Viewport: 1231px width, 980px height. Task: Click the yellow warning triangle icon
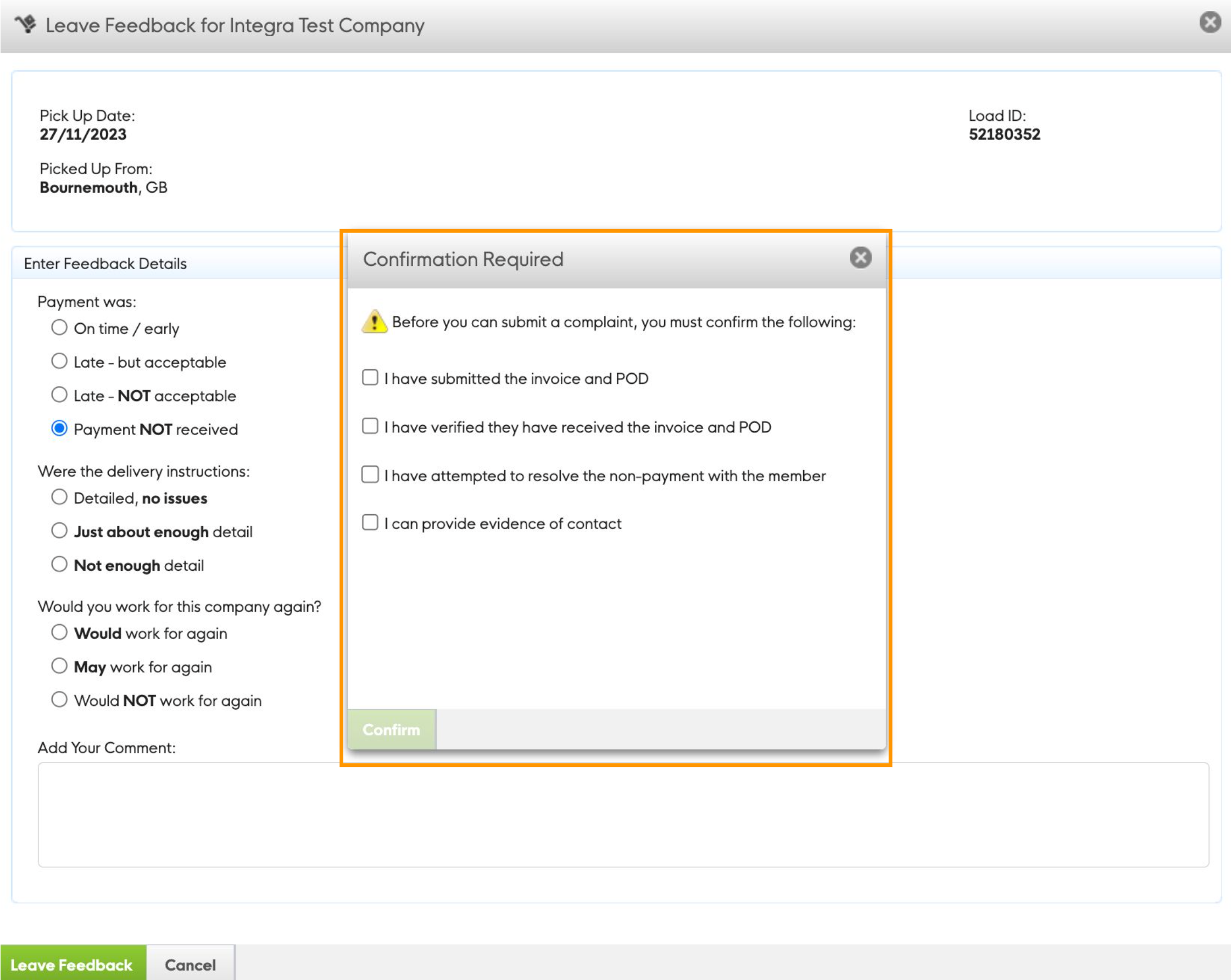coord(375,321)
